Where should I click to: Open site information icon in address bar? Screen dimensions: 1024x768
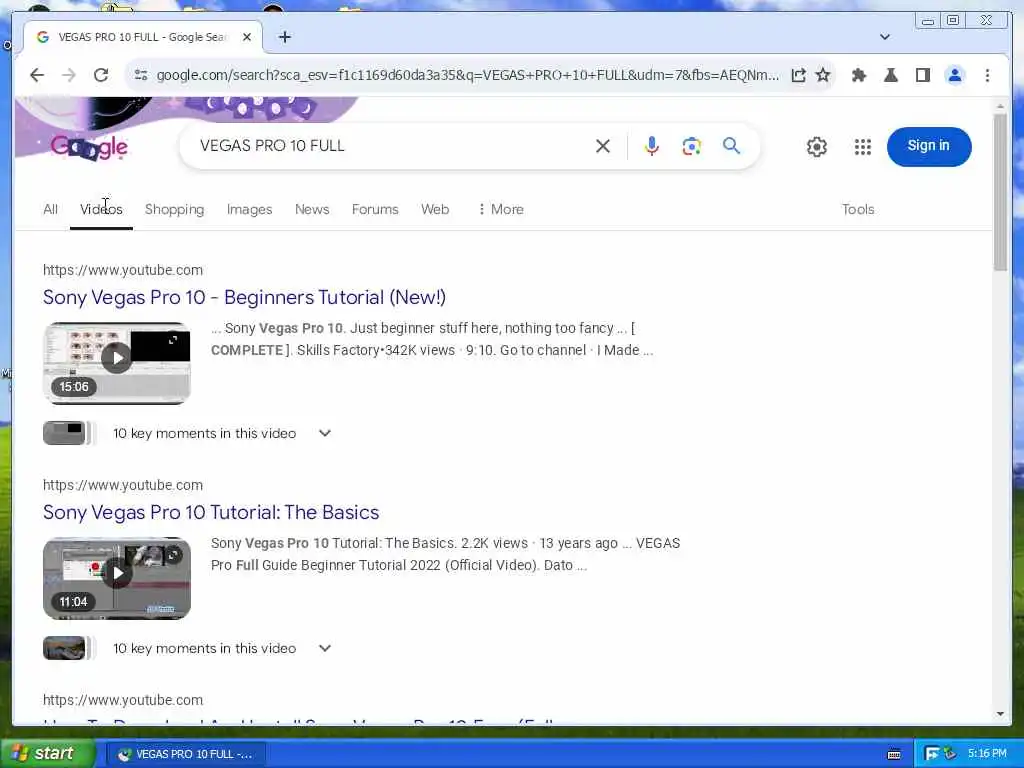(x=140, y=75)
